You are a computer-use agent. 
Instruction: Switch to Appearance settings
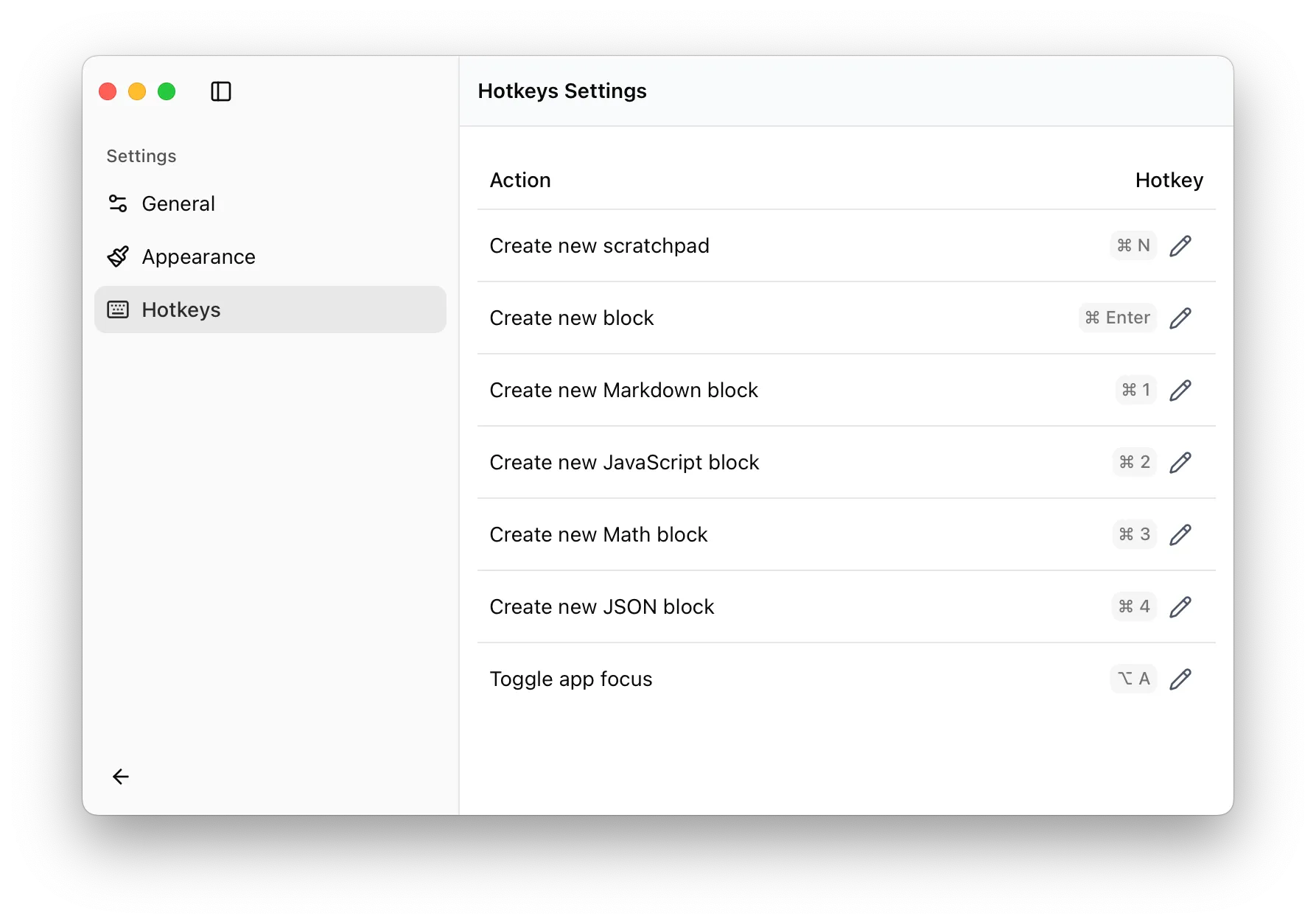(x=198, y=256)
